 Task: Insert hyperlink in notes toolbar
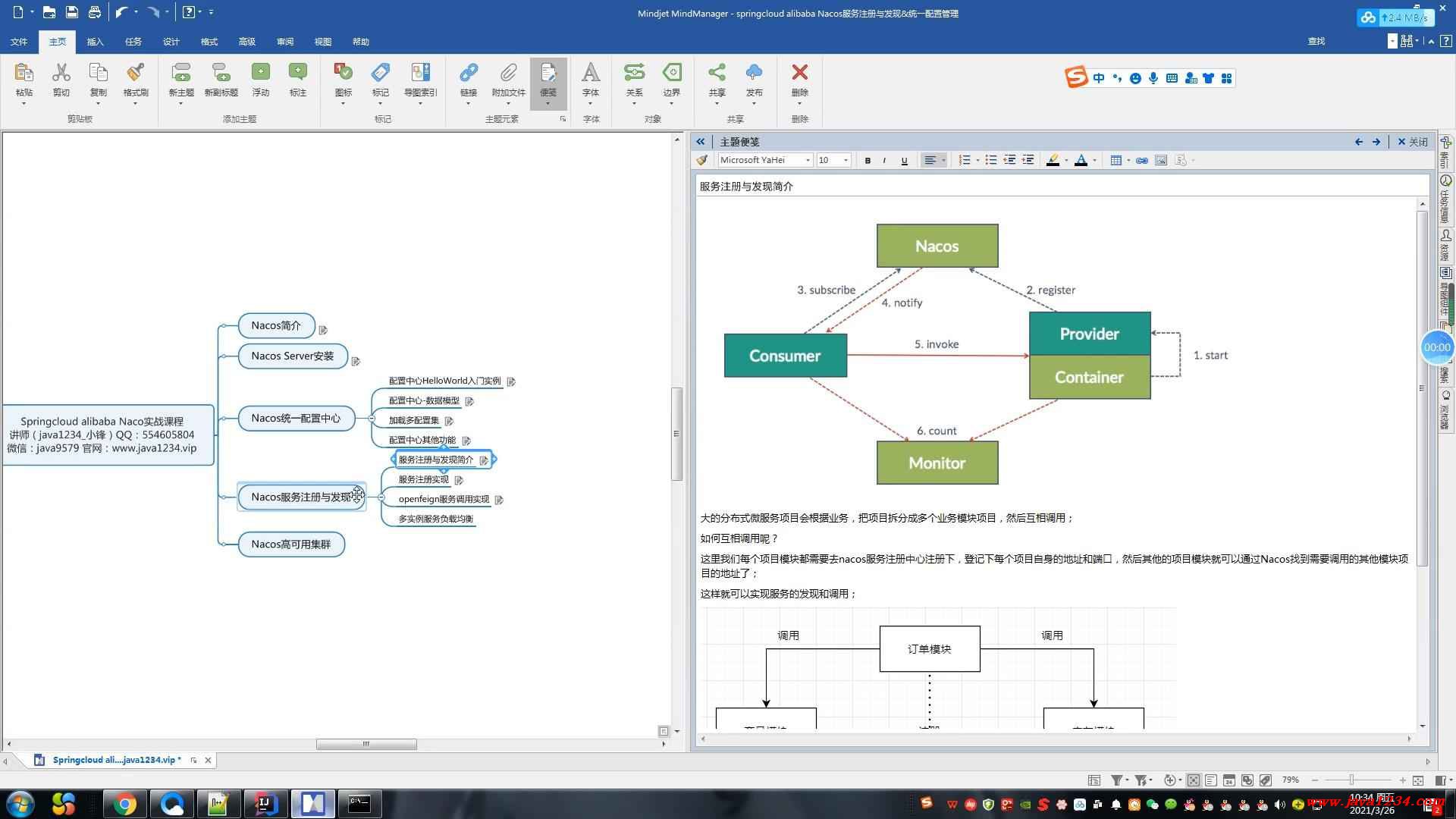coord(1141,160)
